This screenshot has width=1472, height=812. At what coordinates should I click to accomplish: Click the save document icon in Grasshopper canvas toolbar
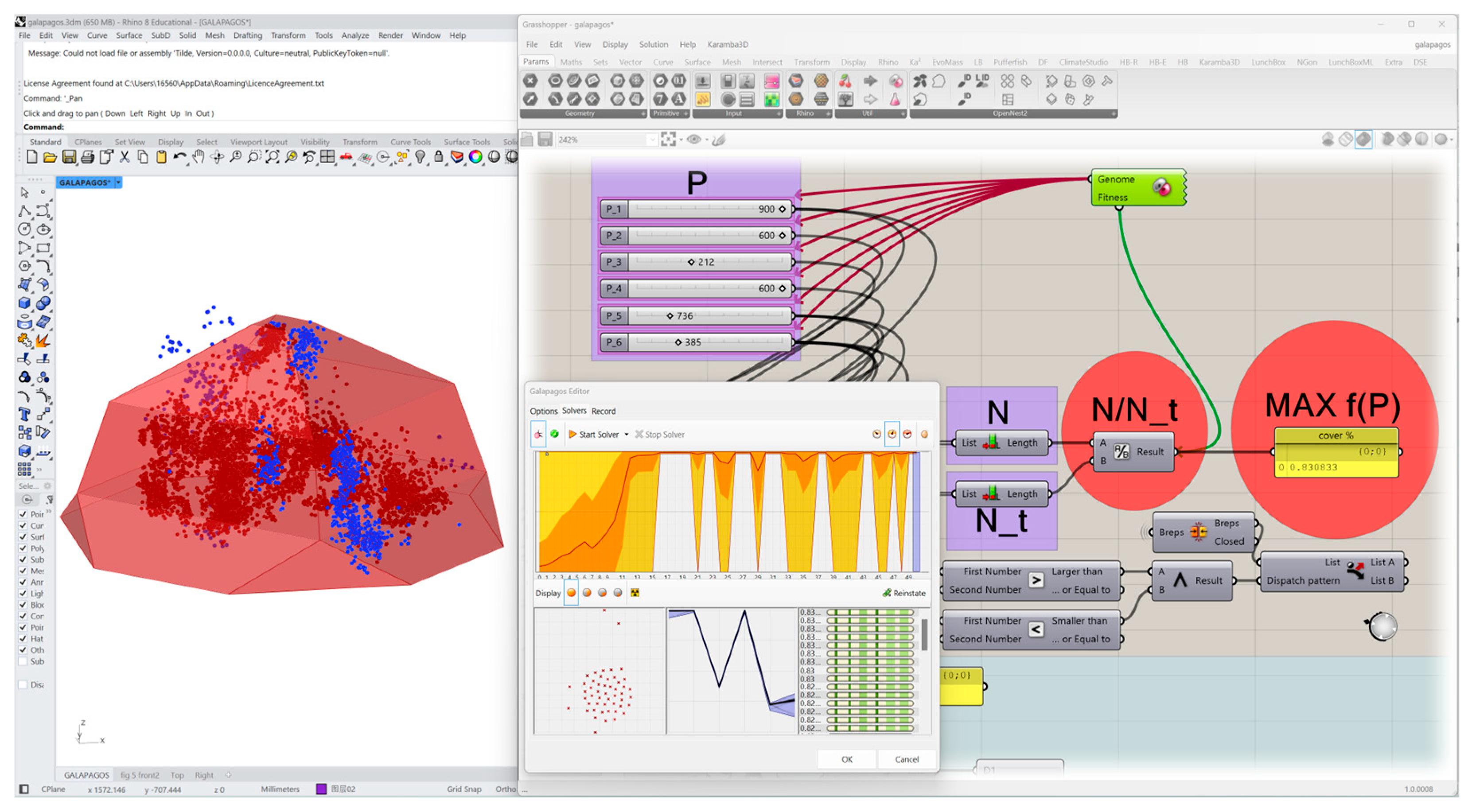[x=545, y=140]
